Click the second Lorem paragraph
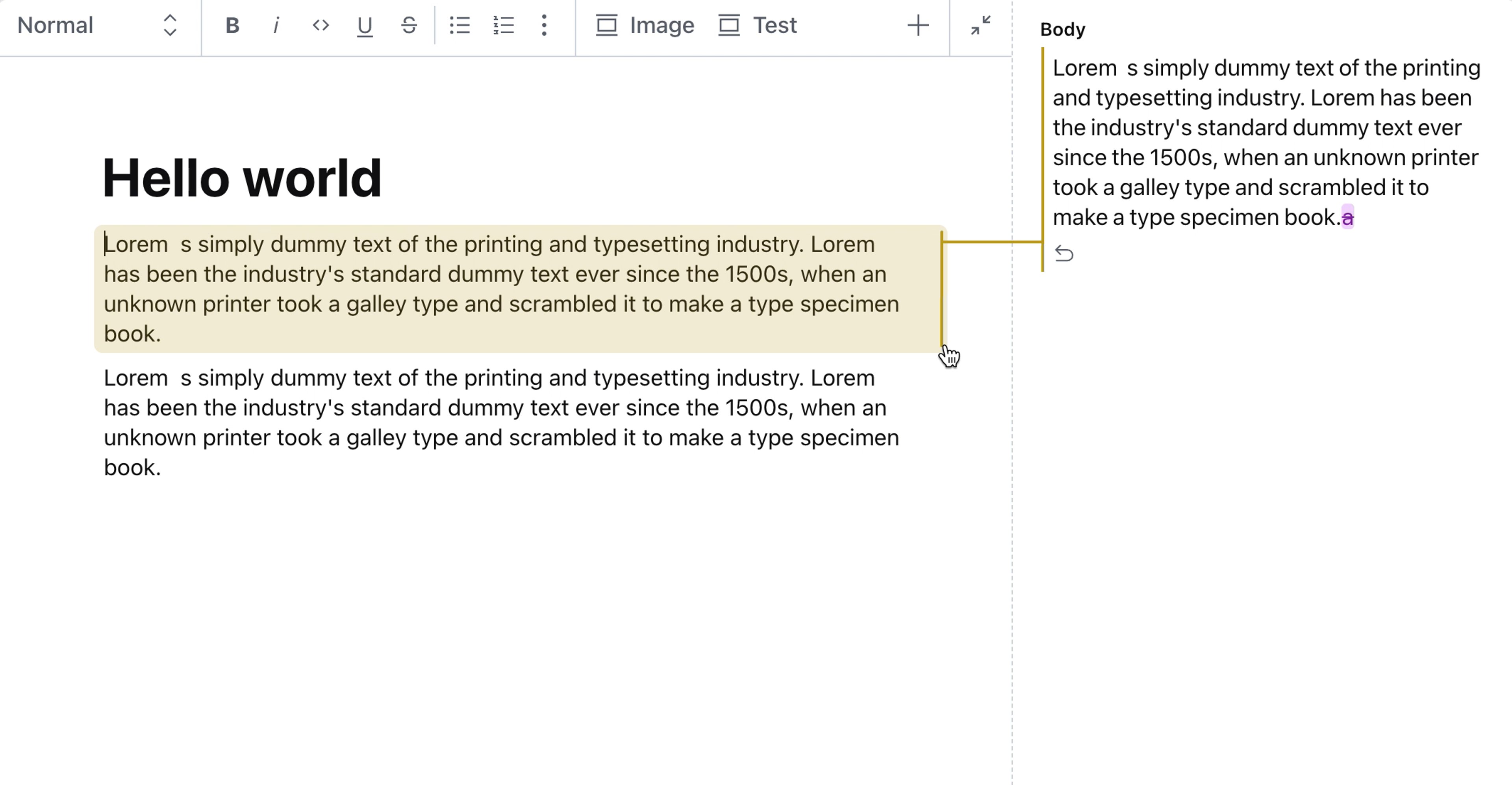Screen dimensions: 1512x785 coord(501,422)
